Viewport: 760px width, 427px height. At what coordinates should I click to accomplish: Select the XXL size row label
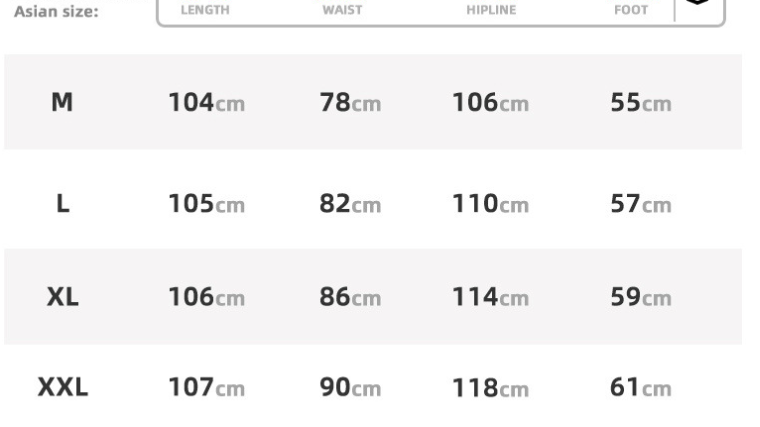coord(62,388)
